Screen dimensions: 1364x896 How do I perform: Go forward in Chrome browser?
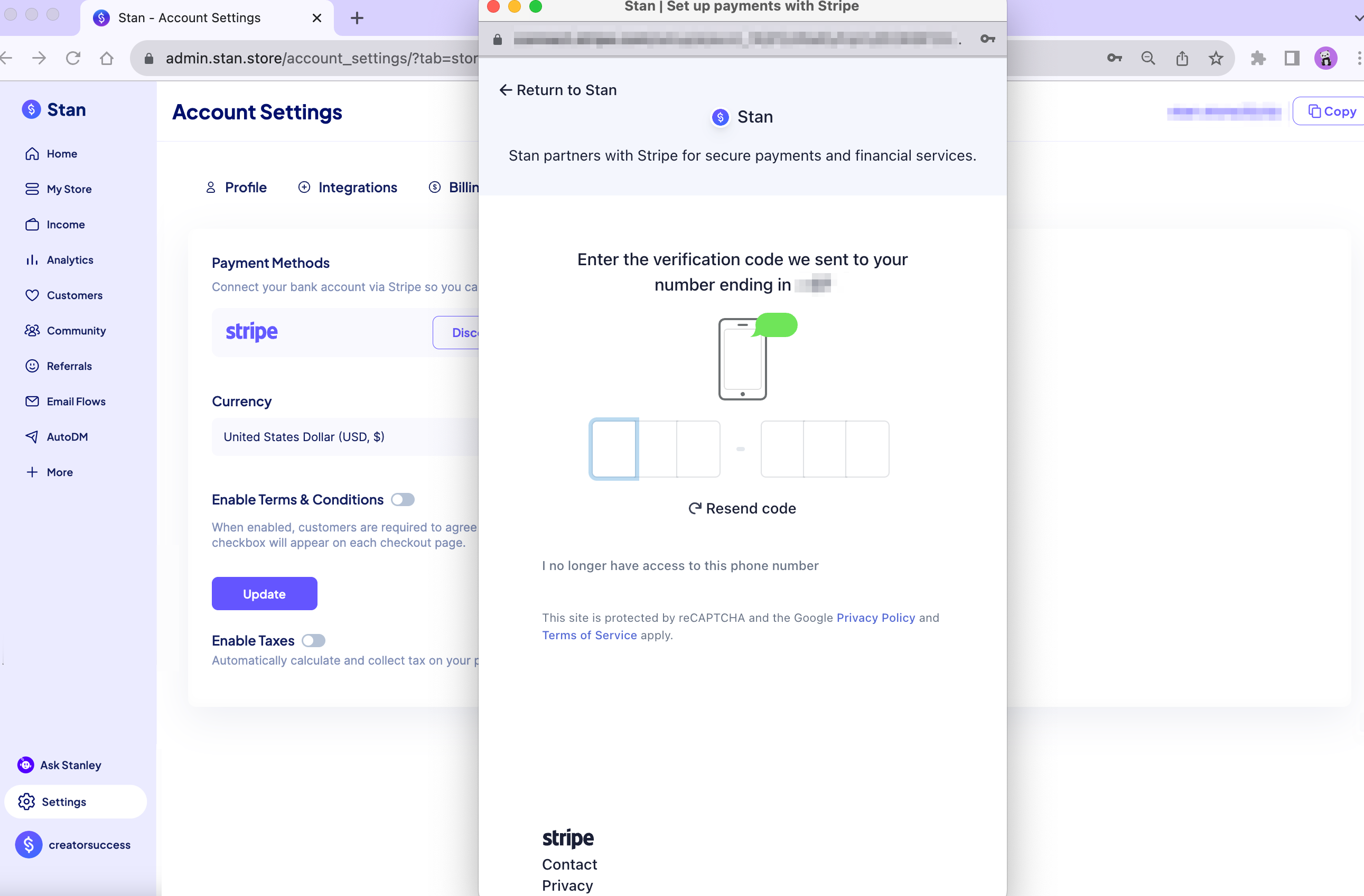[40, 58]
